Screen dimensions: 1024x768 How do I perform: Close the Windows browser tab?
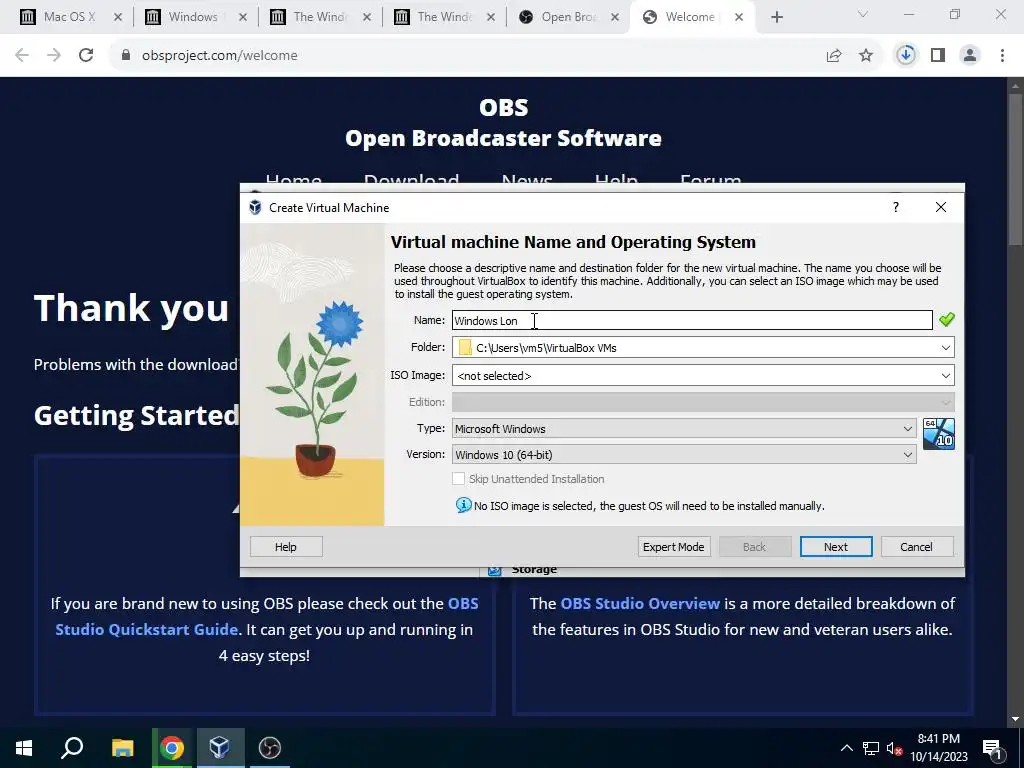pos(243,18)
